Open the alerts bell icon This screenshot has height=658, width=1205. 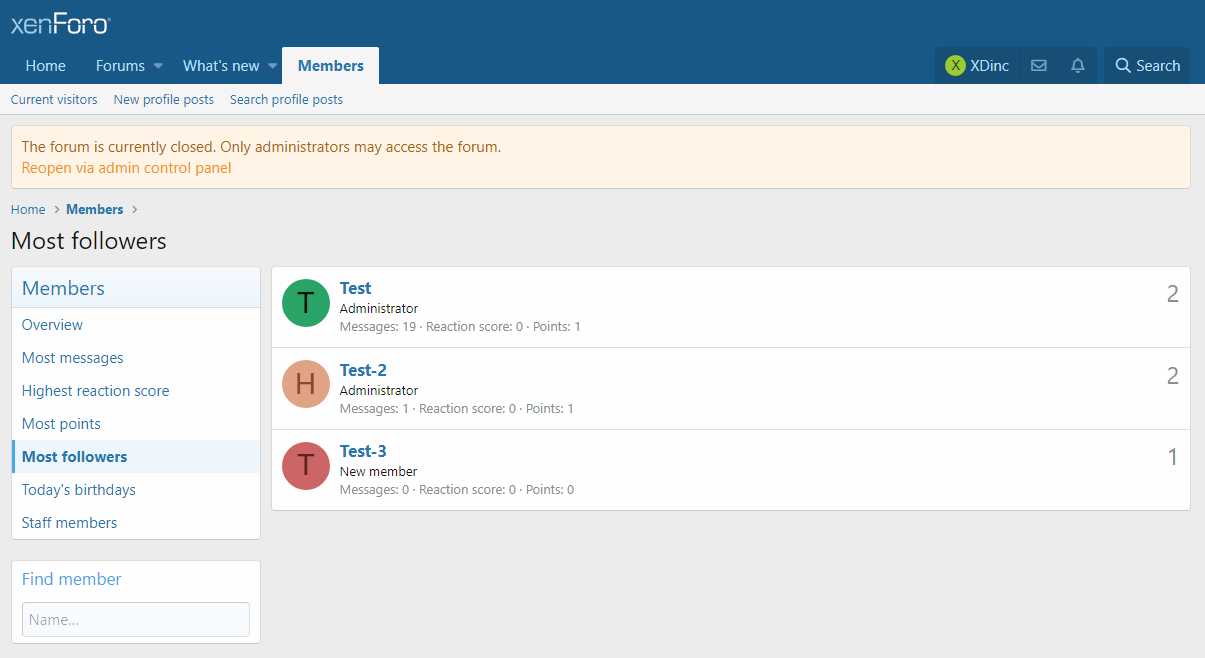(x=1077, y=66)
